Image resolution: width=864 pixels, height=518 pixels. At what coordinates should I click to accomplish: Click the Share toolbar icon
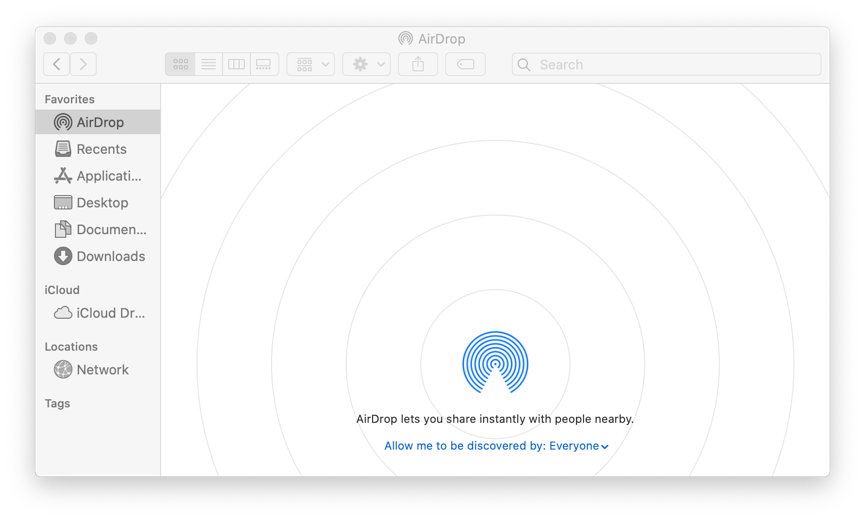pos(418,64)
